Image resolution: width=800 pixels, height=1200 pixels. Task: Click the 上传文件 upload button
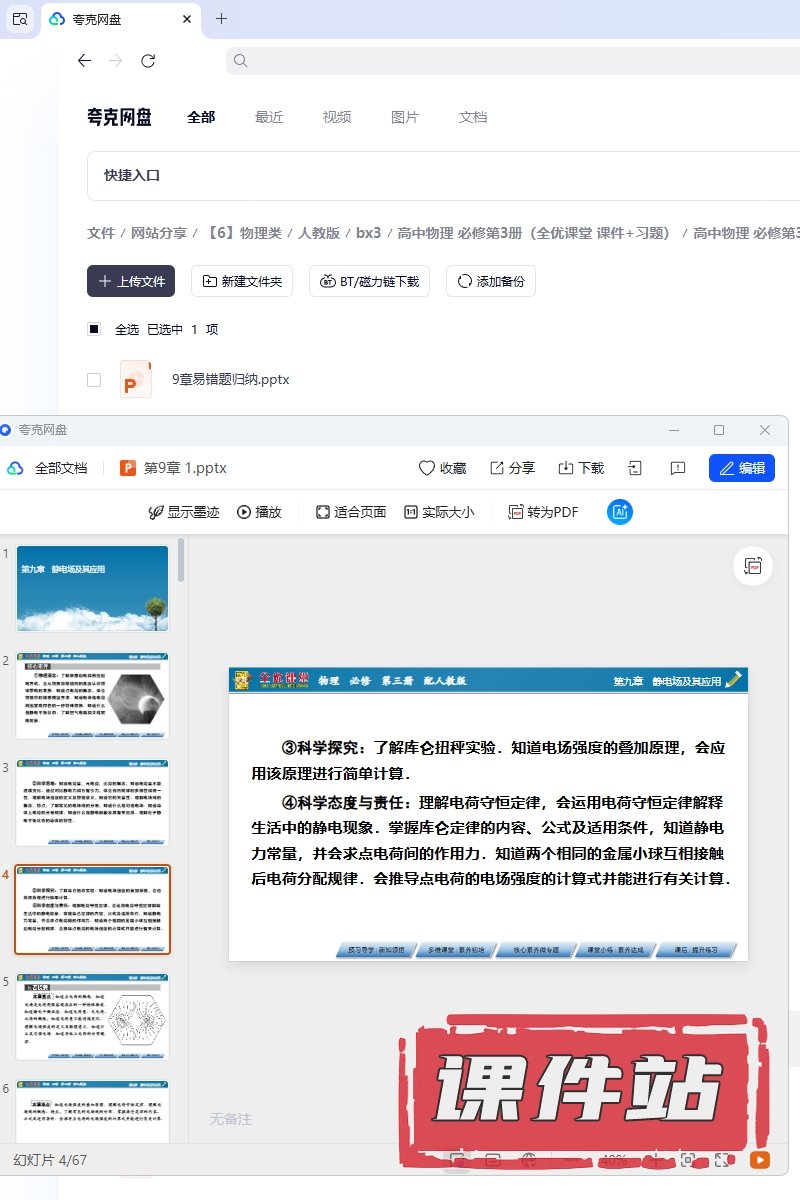[131, 282]
